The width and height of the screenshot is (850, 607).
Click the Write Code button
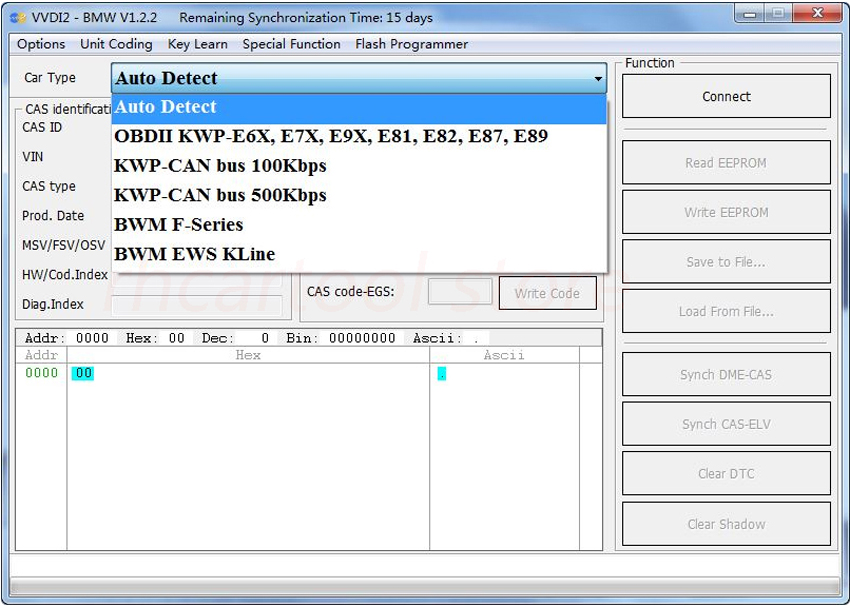coord(548,293)
